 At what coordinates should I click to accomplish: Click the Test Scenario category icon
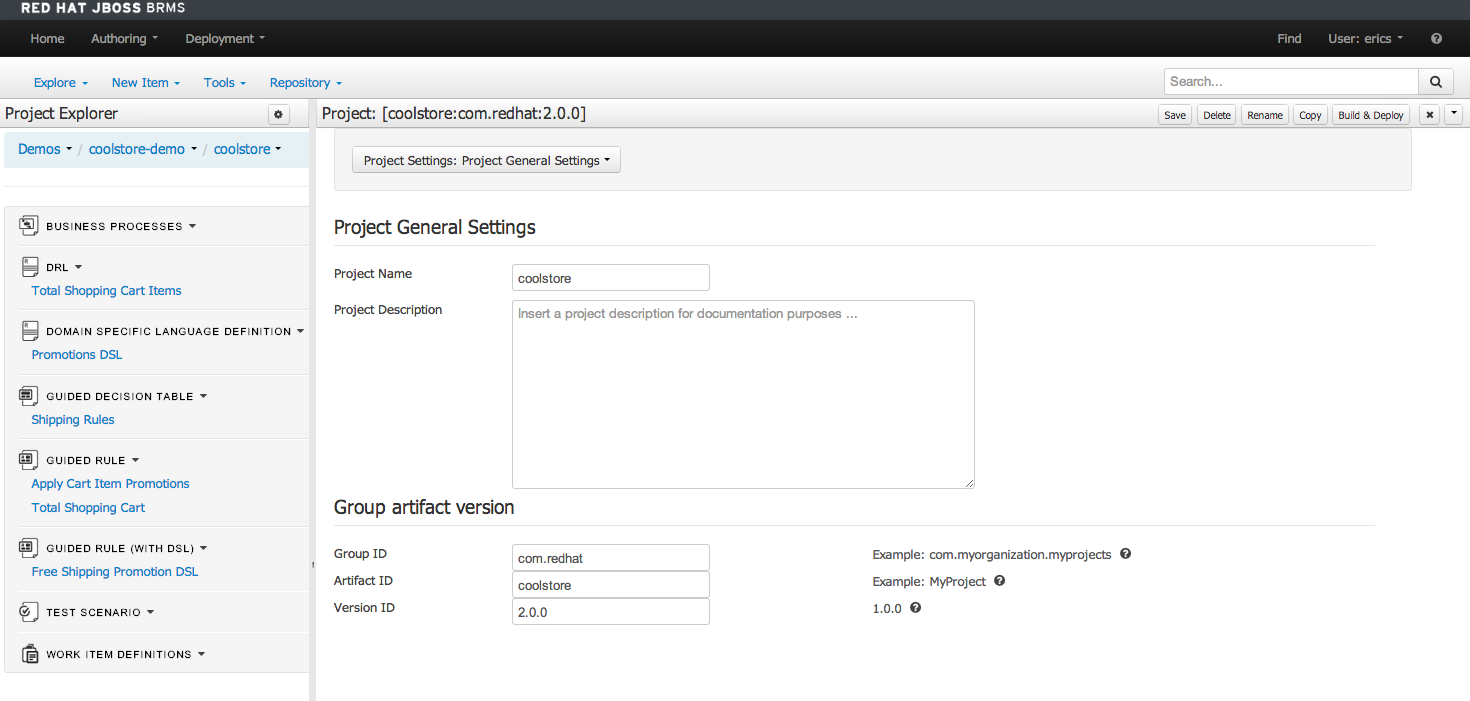(x=29, y=611)
